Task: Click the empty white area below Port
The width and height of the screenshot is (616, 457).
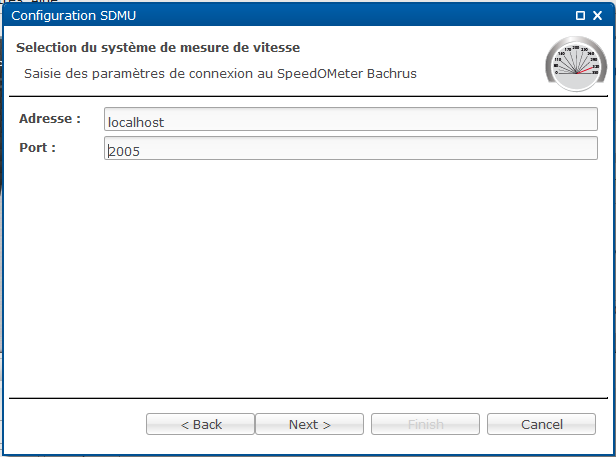Action: [x=308, y=275]
